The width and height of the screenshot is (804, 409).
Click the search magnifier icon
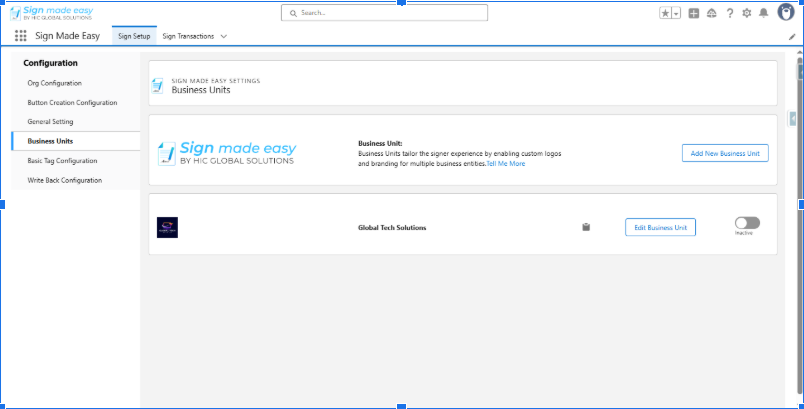[x=293, y=13]
